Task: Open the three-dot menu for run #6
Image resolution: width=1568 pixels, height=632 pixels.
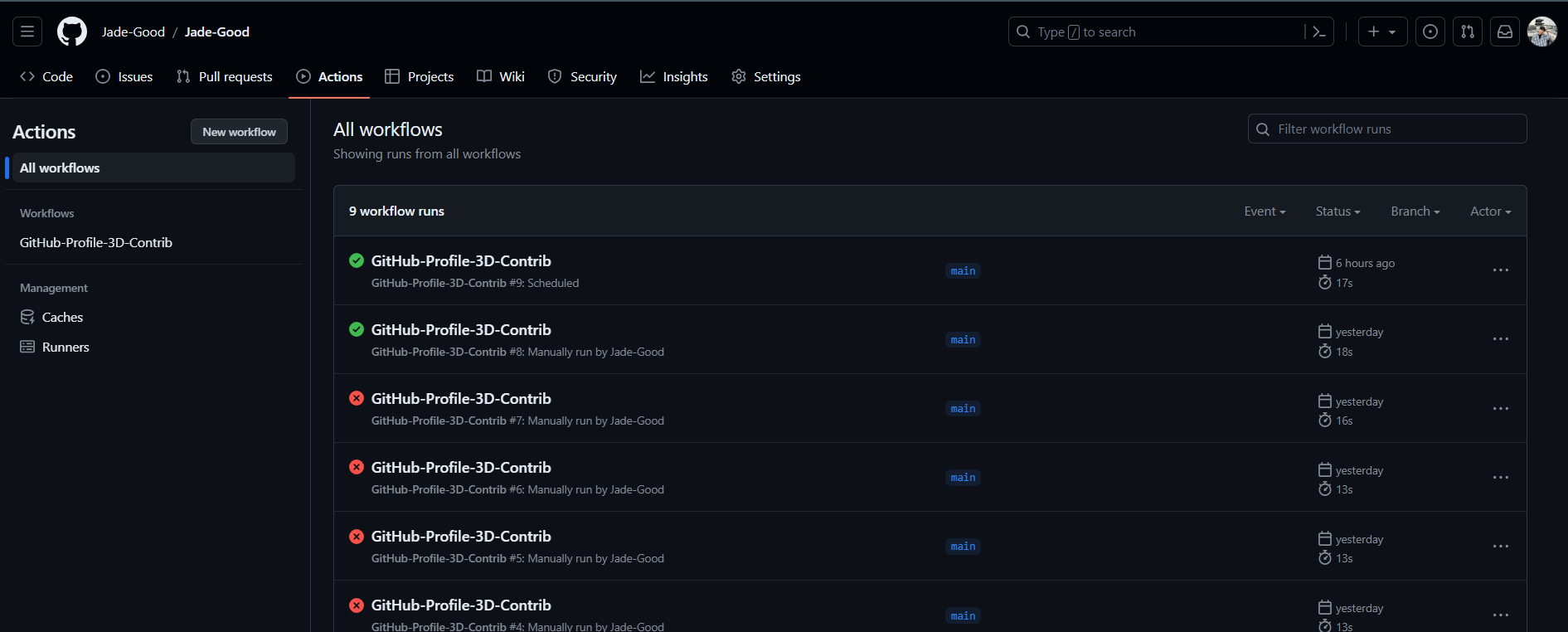Action: (1501, 478)
